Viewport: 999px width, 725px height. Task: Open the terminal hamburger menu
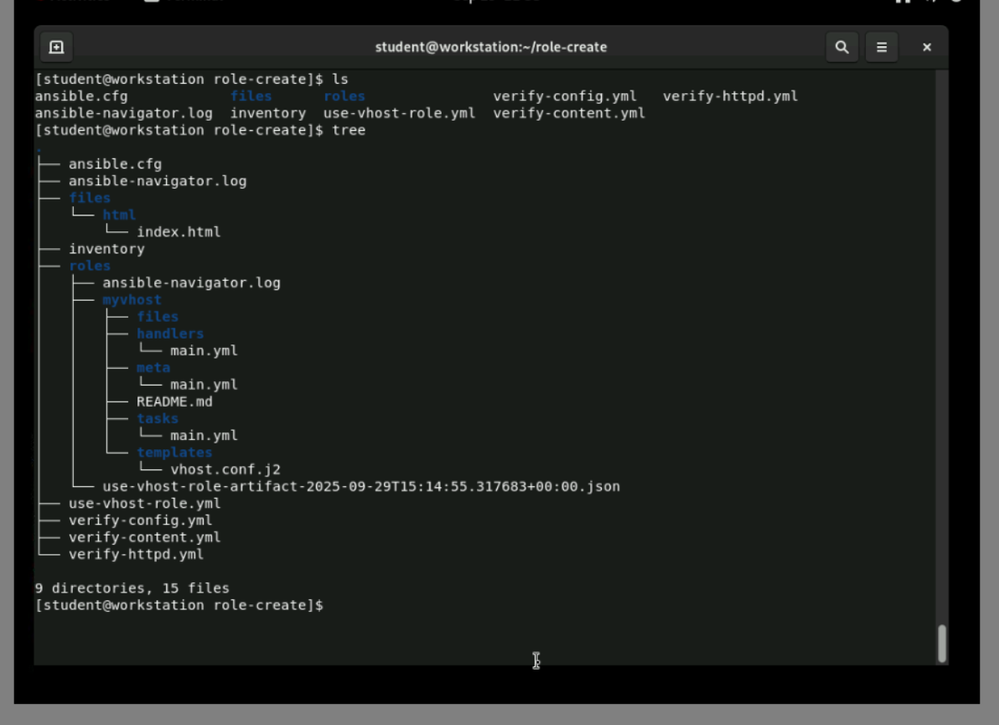[x=881, y=47]
